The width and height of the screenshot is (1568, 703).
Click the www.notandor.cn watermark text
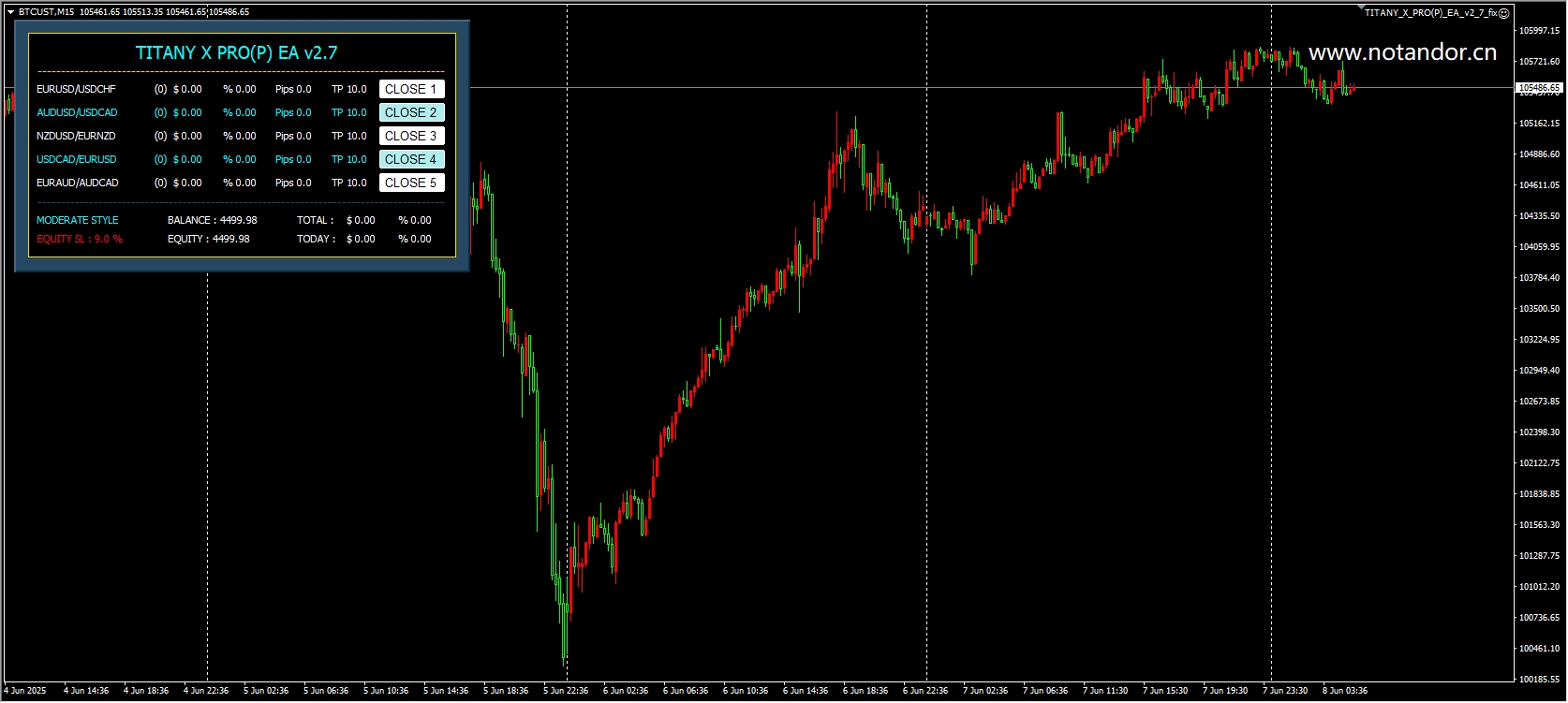[x=1403, y=52]
